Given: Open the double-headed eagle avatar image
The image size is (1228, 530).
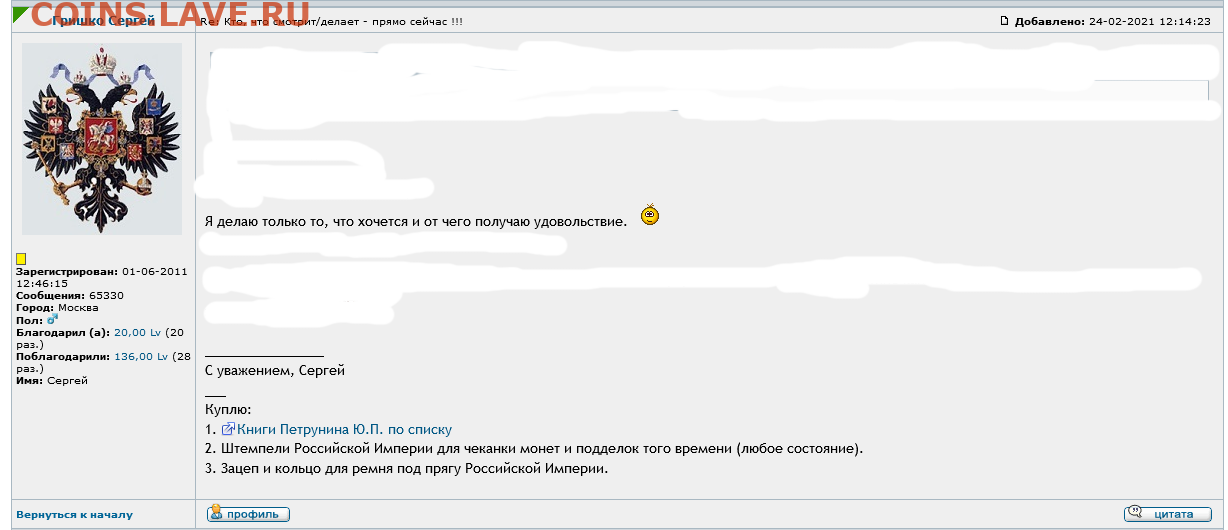Looking at the screenshot, I should [102, 139].
